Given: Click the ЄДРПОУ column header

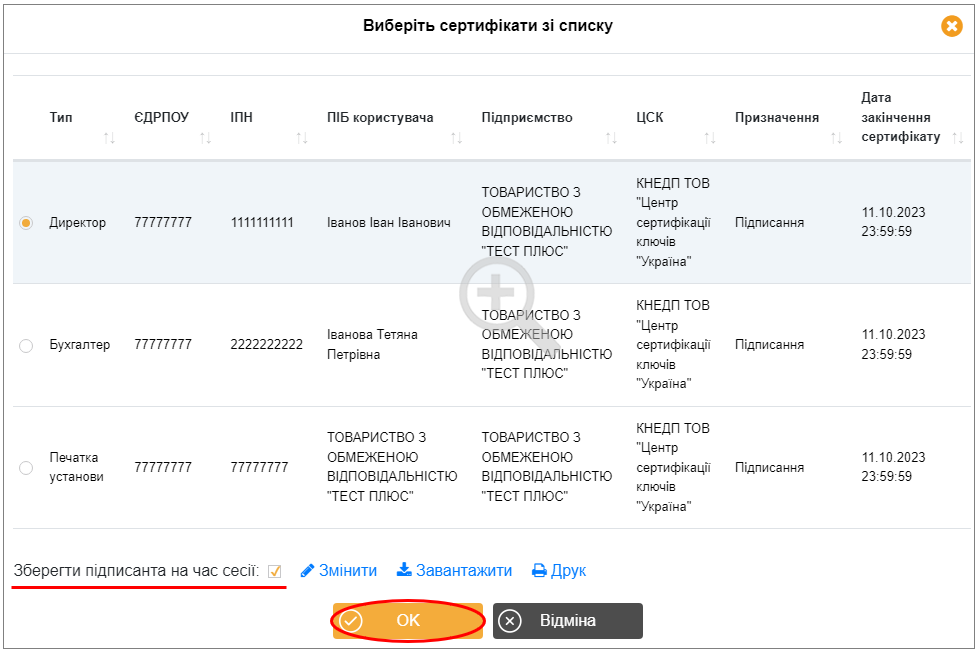Looking at the screenshot, I should pos(162,117).
